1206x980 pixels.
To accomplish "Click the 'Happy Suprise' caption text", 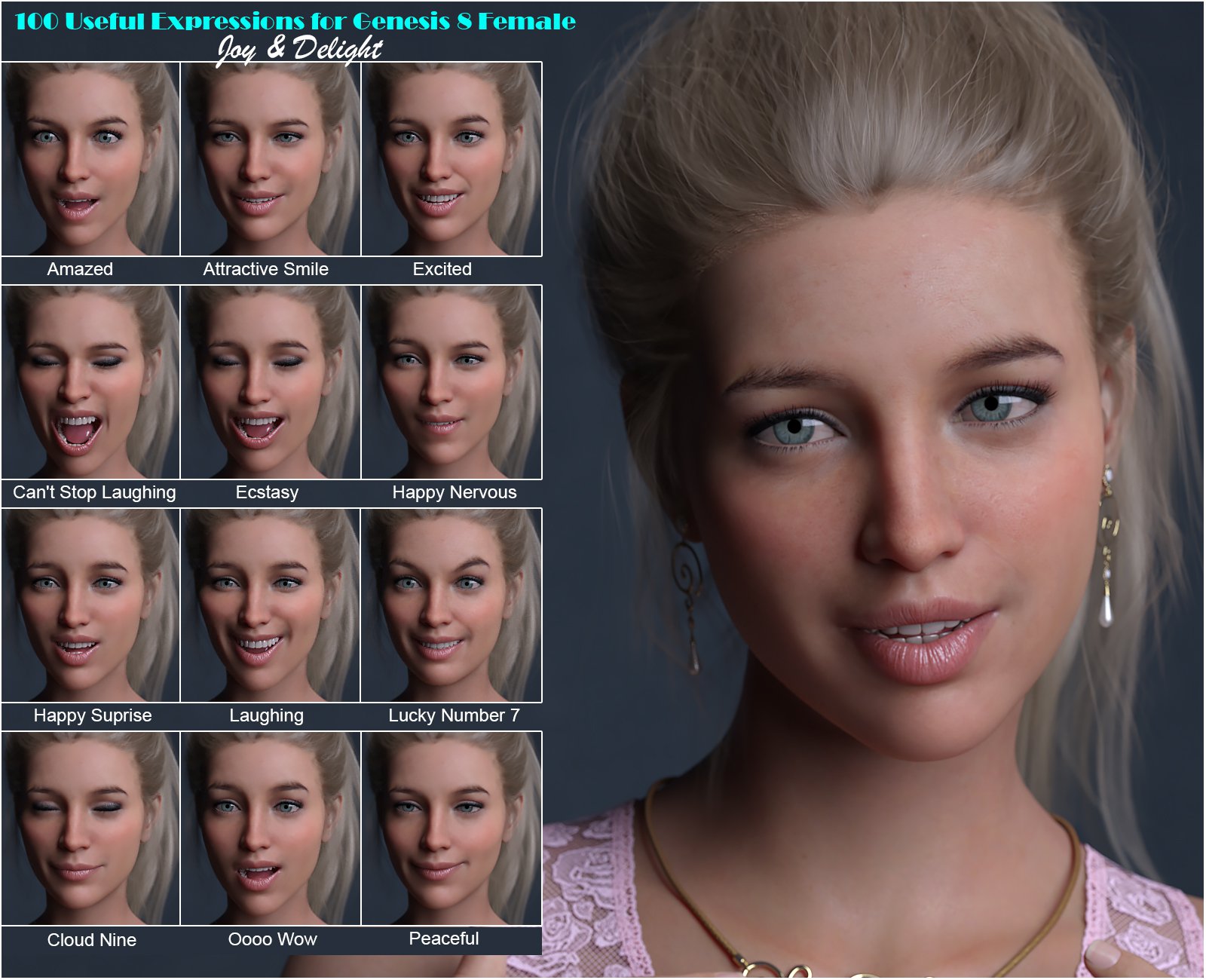I will tap(93, 716).
